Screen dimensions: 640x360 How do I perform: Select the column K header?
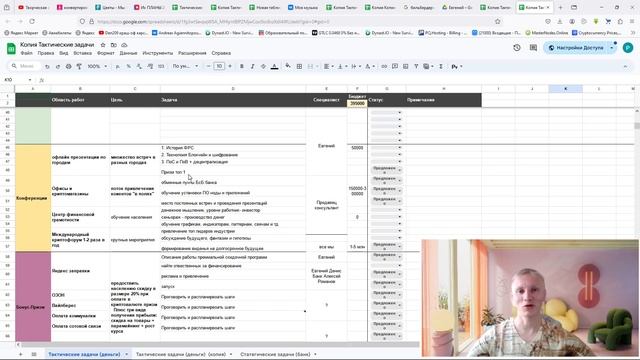click(565, 89)
